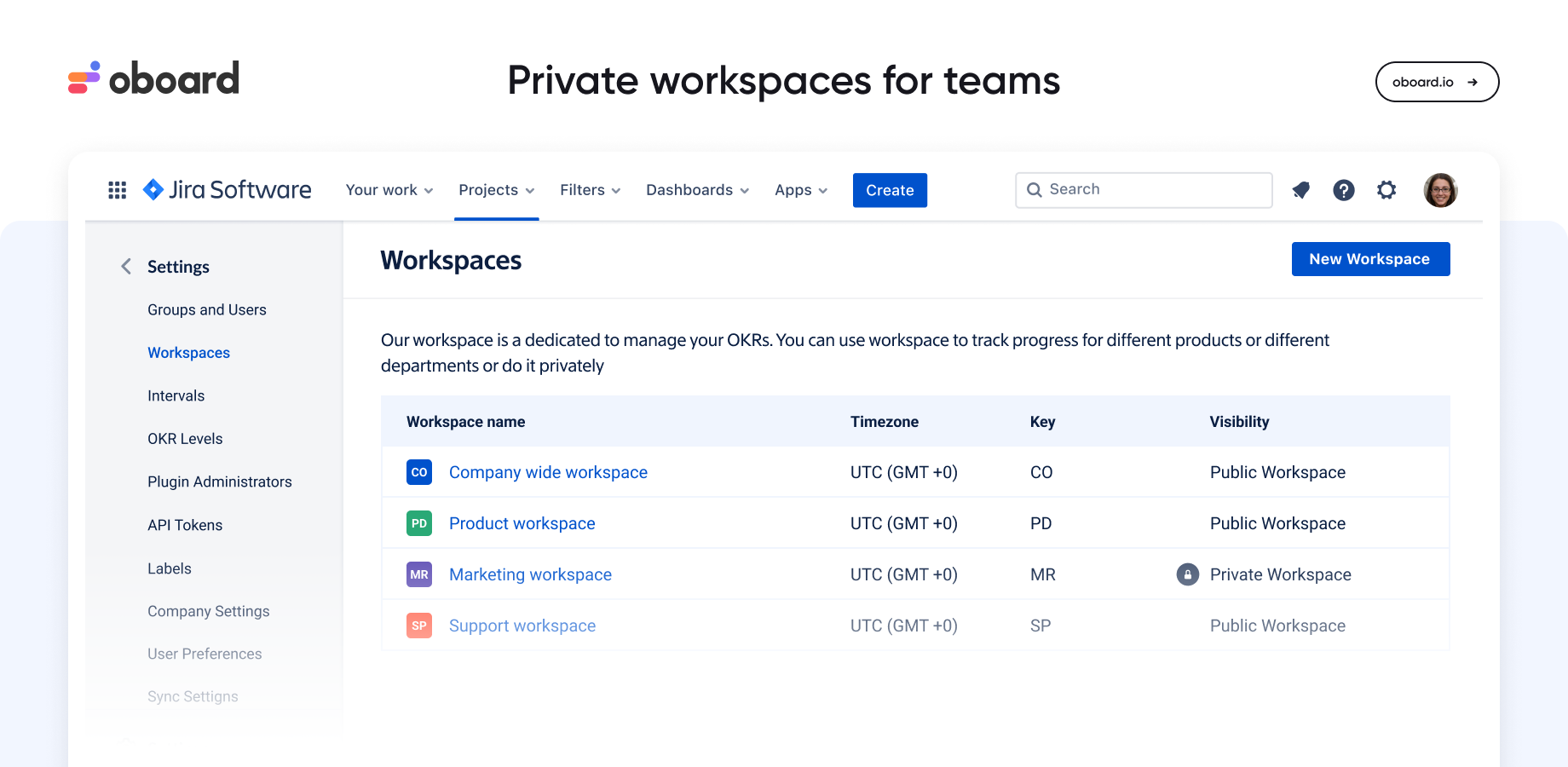Click the back chevron beside Settings
The width and height of the screenshot is (1568, 767).
pyautogui.click(x=126, y=267)
